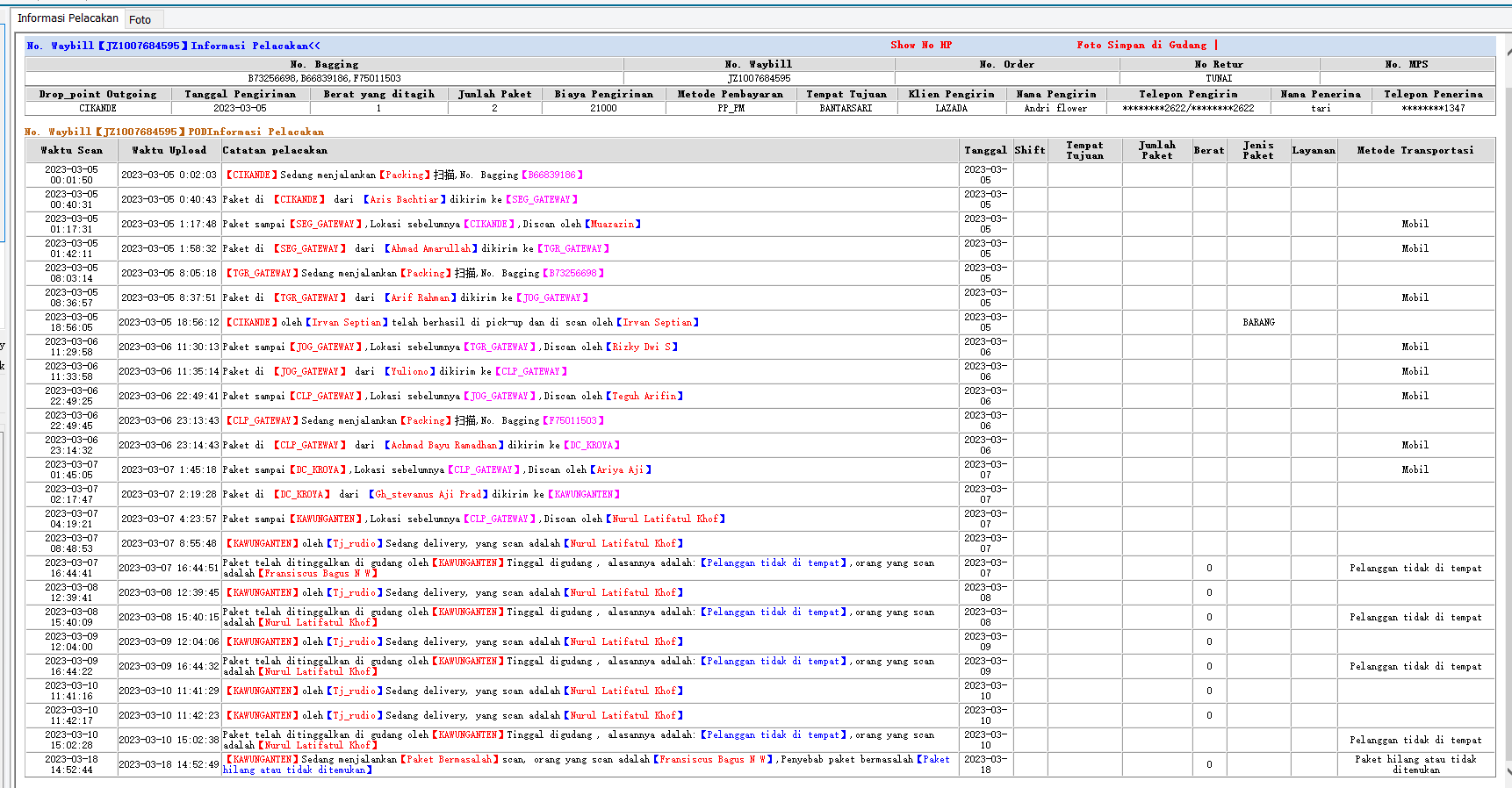This screenshot has width=1512, height=788.
Task: Select waybill value JZ1007684595 in table
Action: tap(759, 78)
